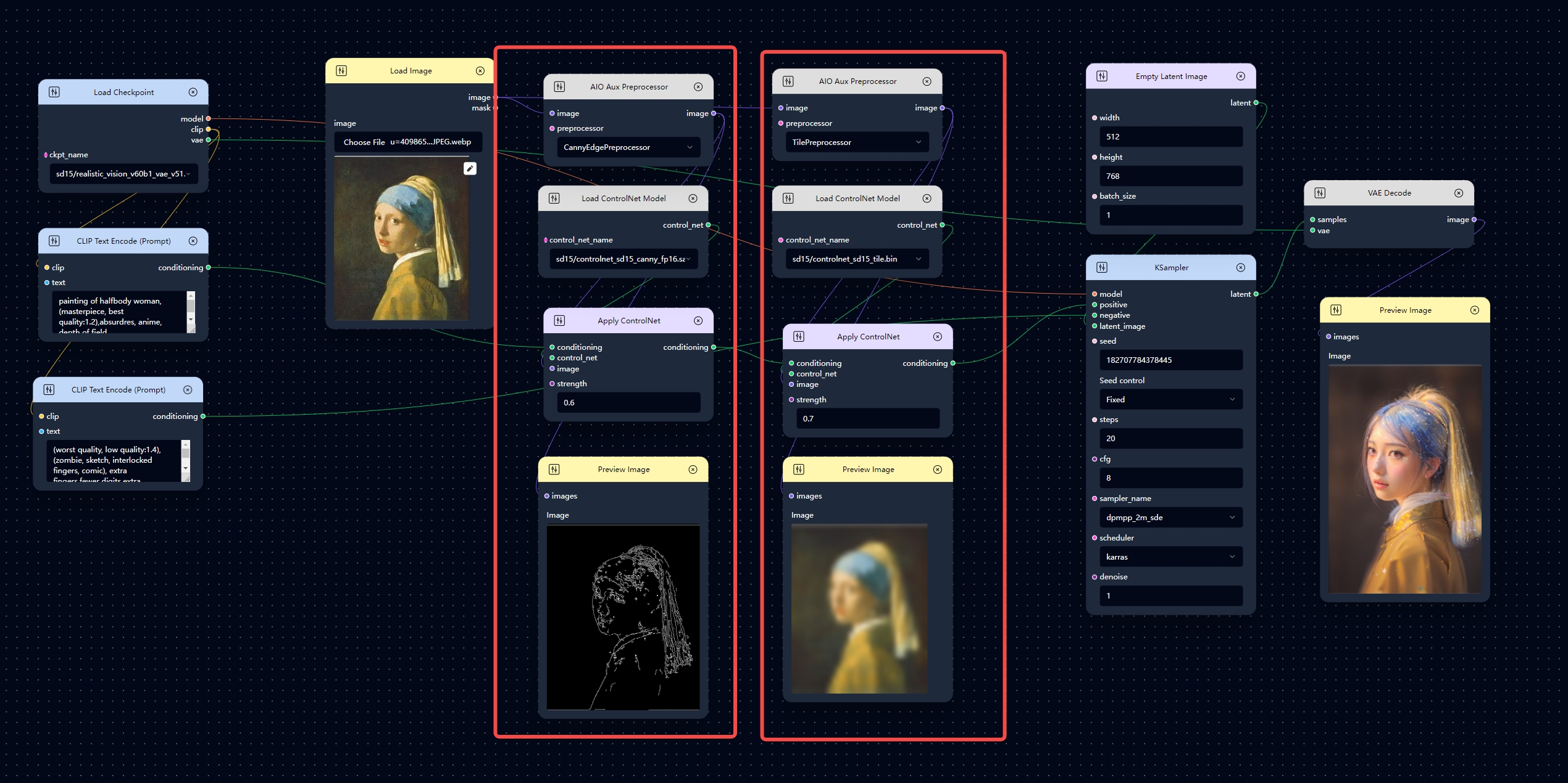Viewport: 1568px width, 783px height.
Task: Open the ckpt_name checkpoint dropdown
Action: 123,174
